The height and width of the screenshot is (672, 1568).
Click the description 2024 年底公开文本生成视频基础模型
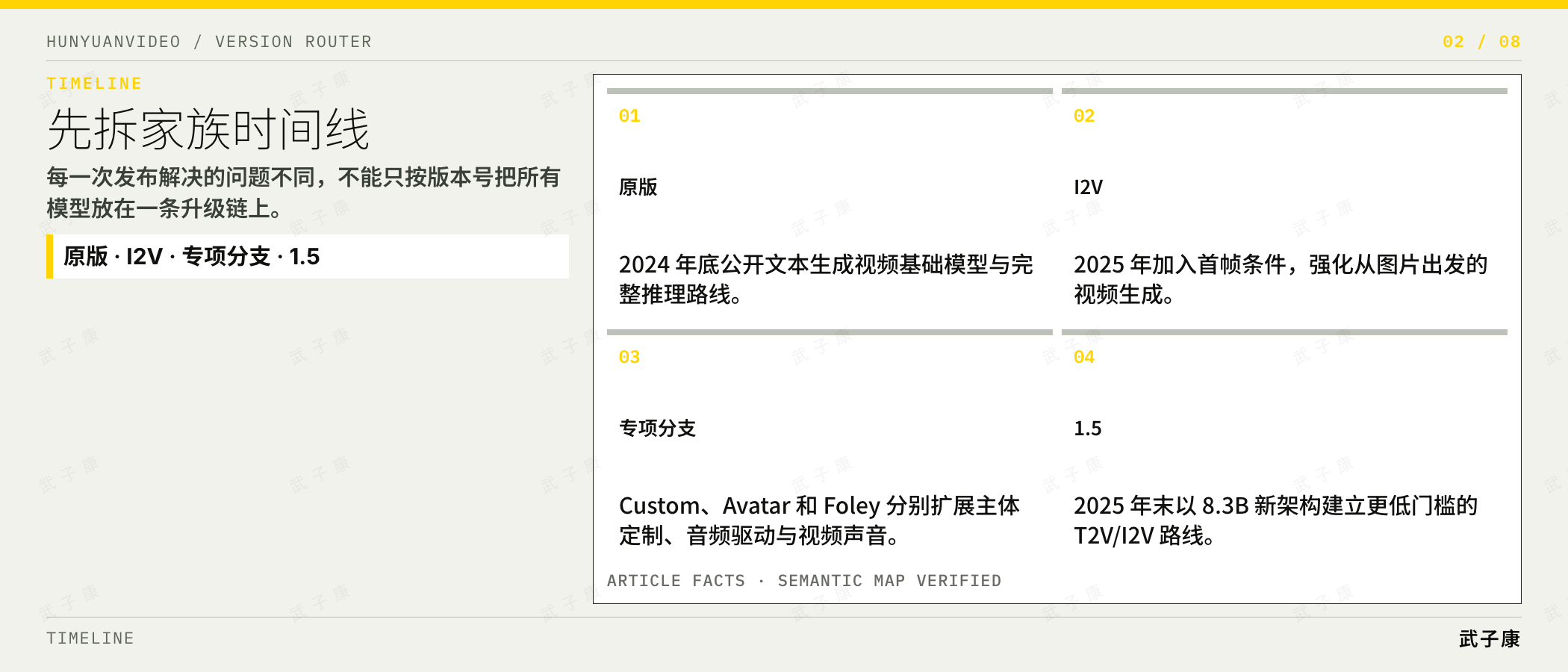826,279
